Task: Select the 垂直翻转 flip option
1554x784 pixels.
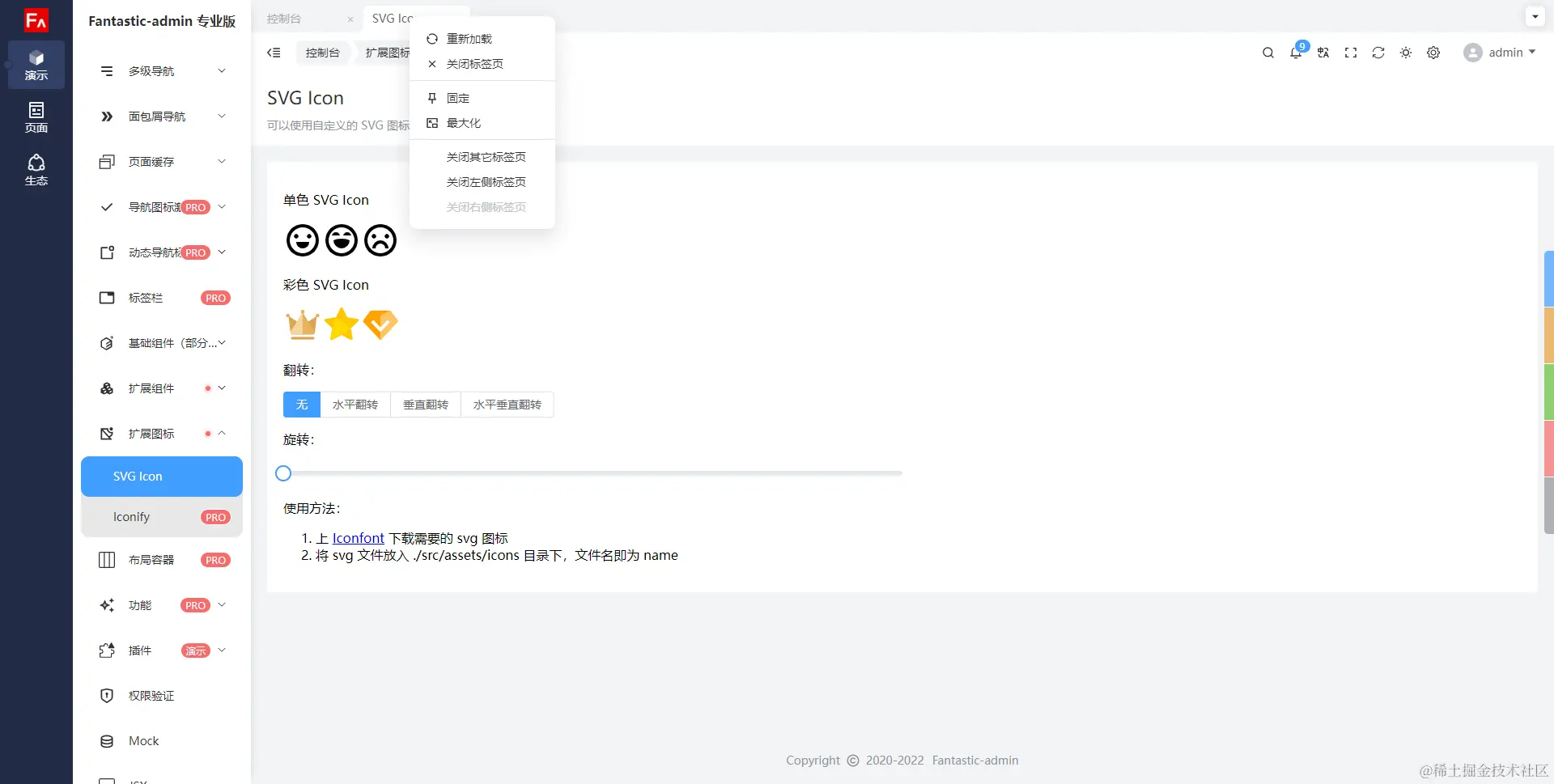Action: click(426, 405)
